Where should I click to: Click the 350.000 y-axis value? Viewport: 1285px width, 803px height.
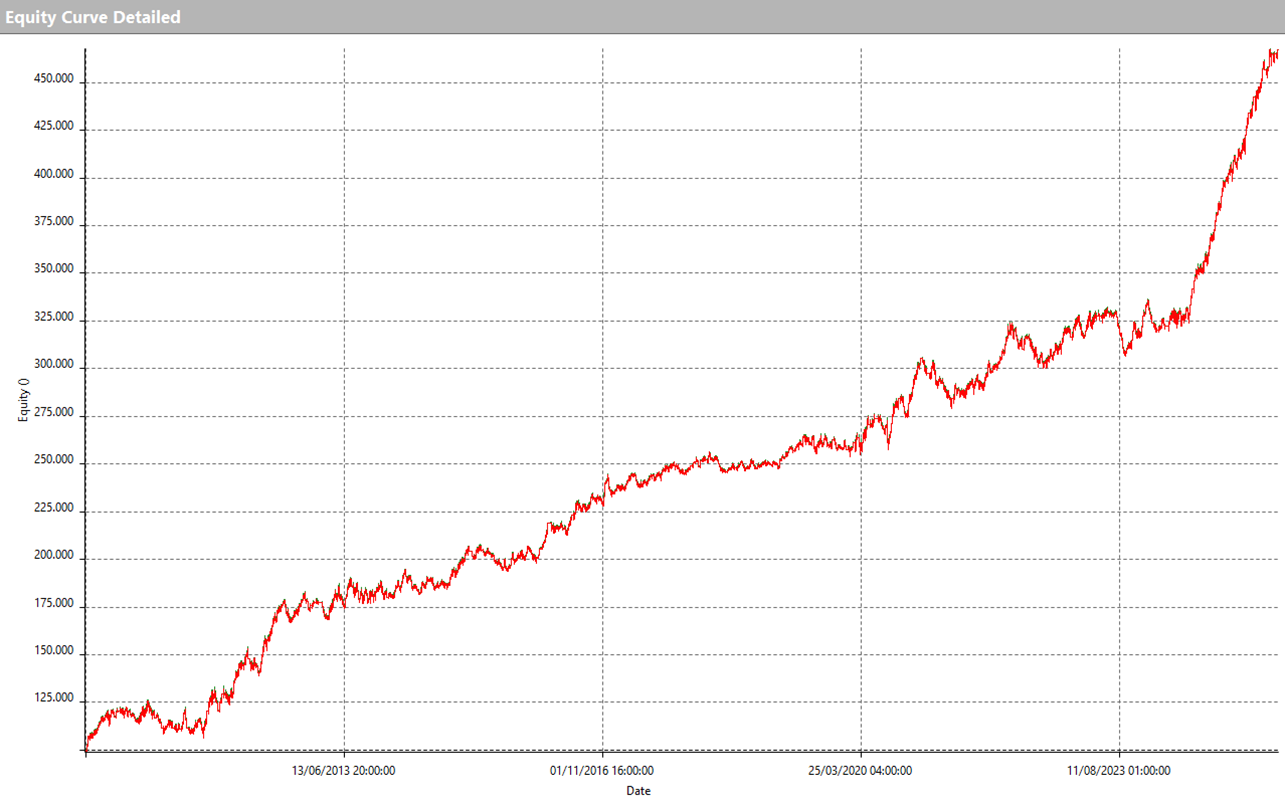coord(53,270)
